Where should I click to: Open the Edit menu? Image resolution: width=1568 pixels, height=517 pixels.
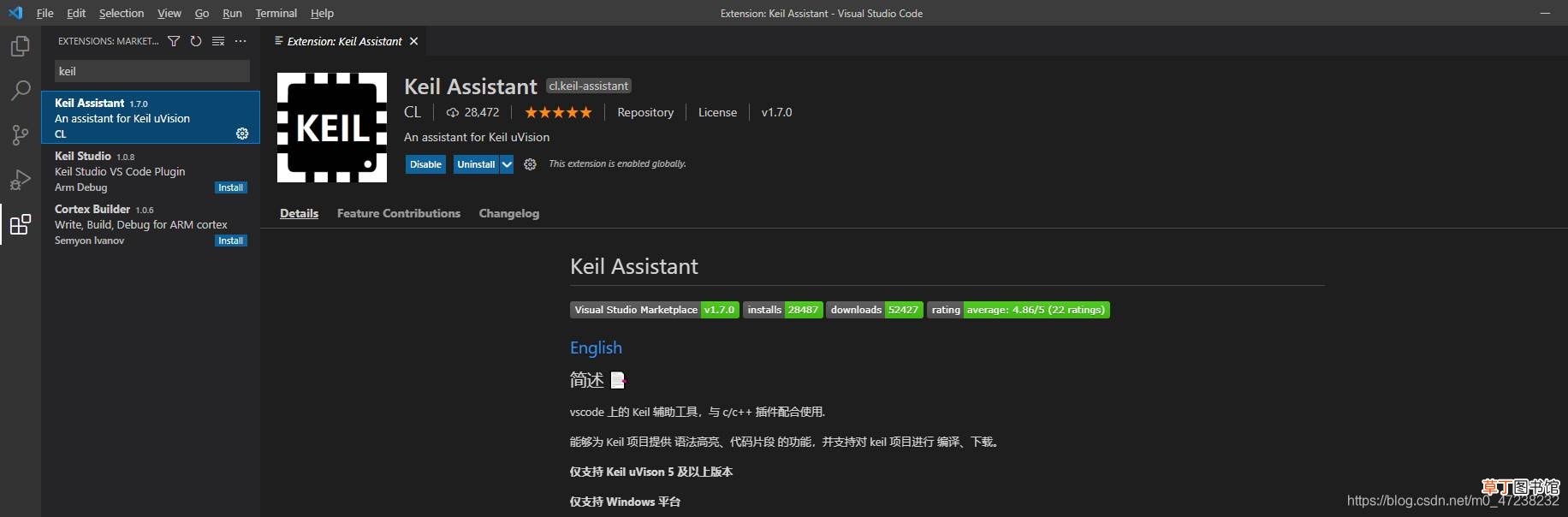point(76,13)
